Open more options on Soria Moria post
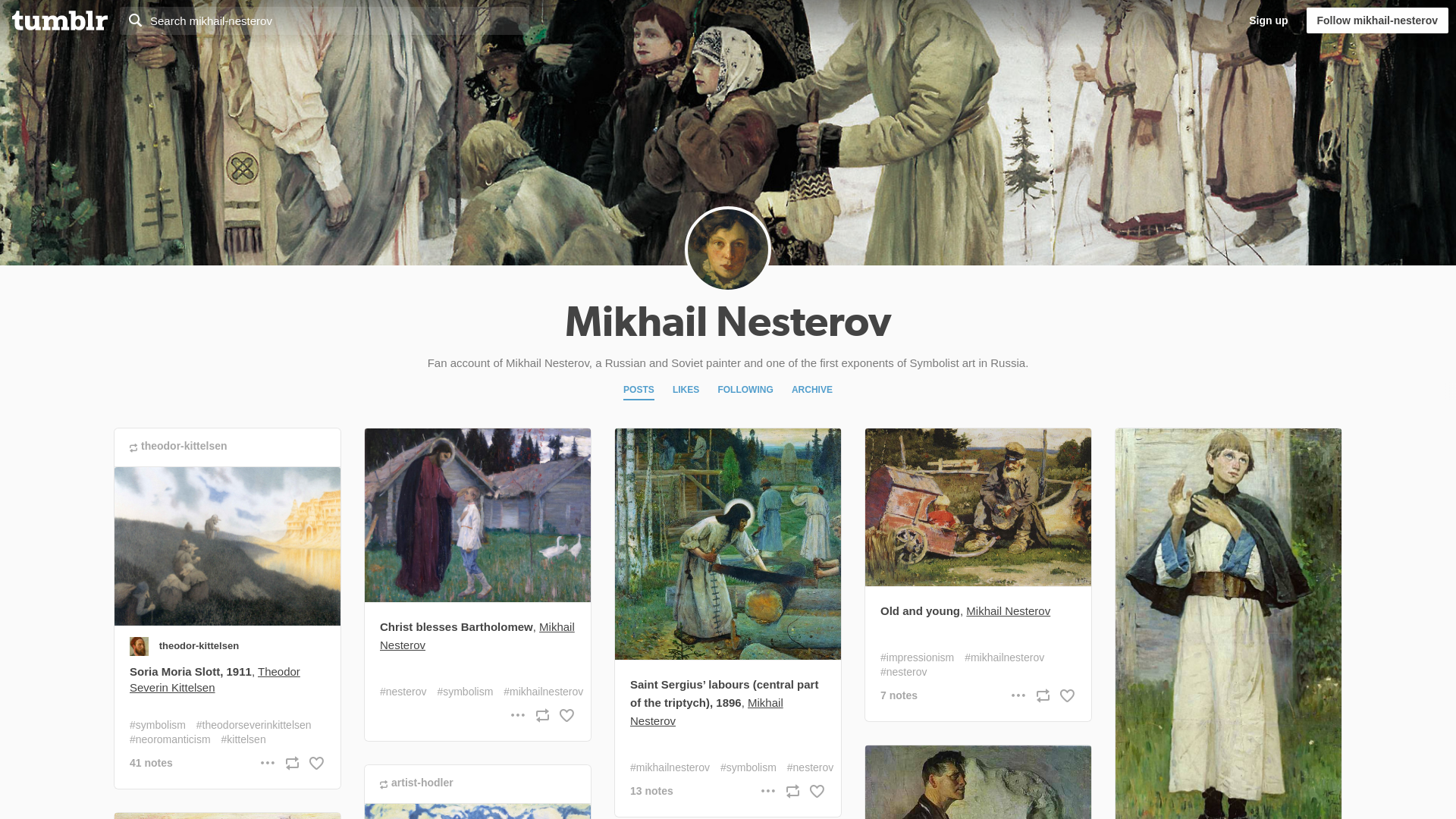1456x819 pixels. [268, 763]
